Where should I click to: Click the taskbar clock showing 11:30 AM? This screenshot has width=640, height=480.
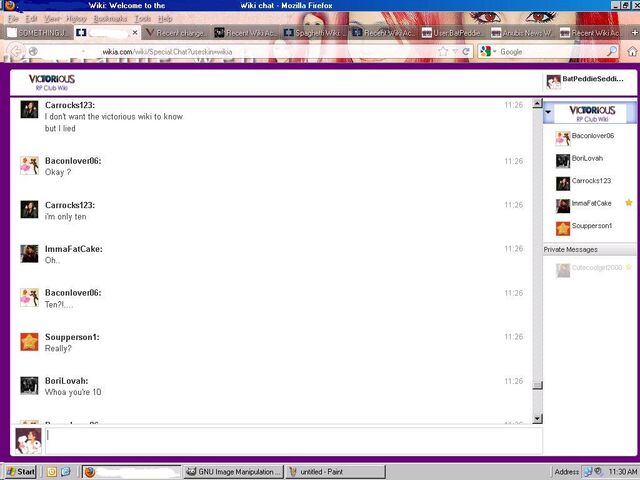pyautogui.click(x=622, y=472)
